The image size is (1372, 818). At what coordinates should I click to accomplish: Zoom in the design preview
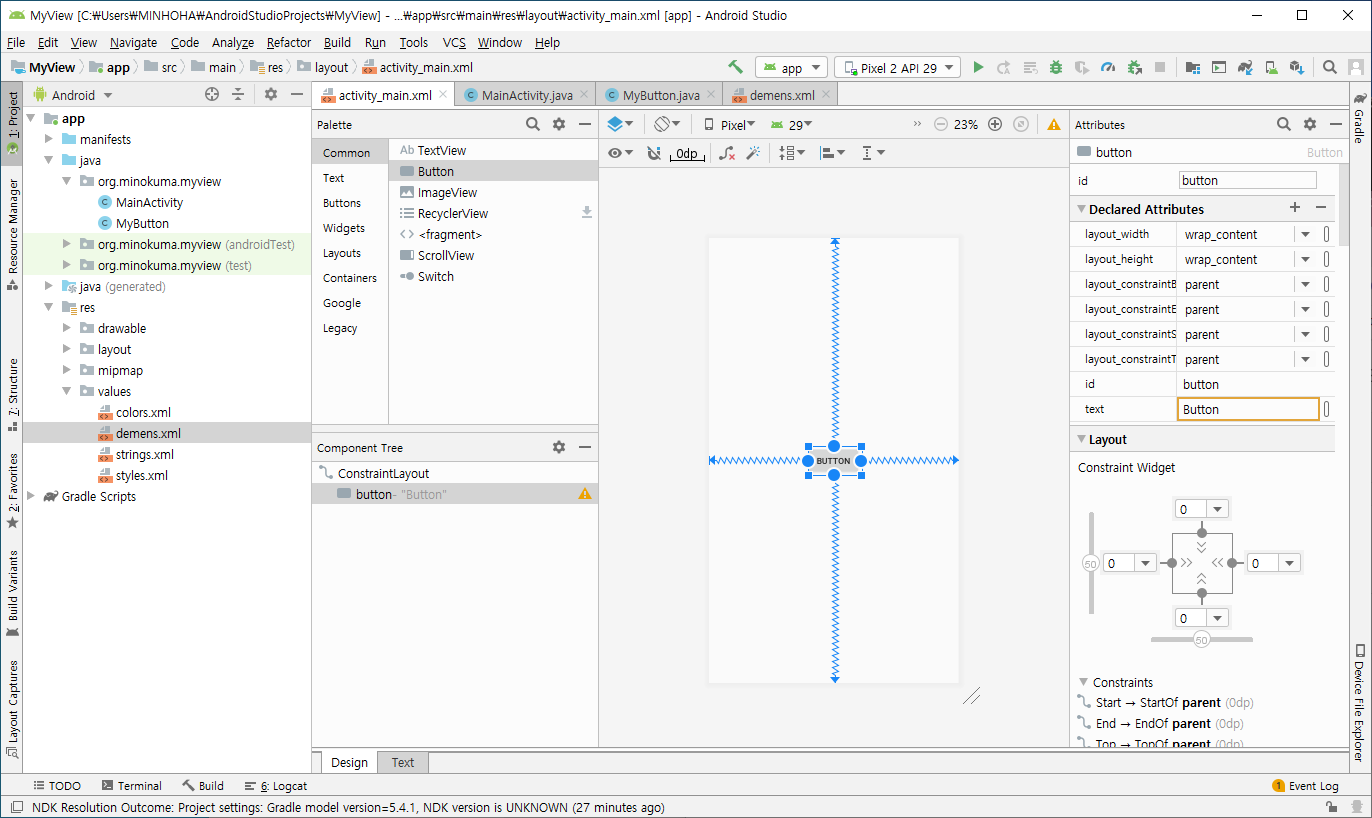995,125
